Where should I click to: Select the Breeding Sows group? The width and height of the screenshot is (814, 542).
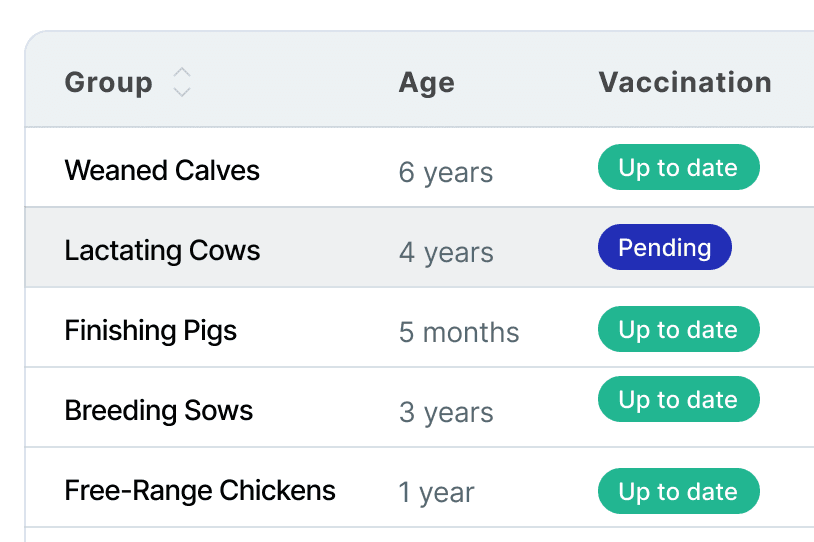(159, 410)
